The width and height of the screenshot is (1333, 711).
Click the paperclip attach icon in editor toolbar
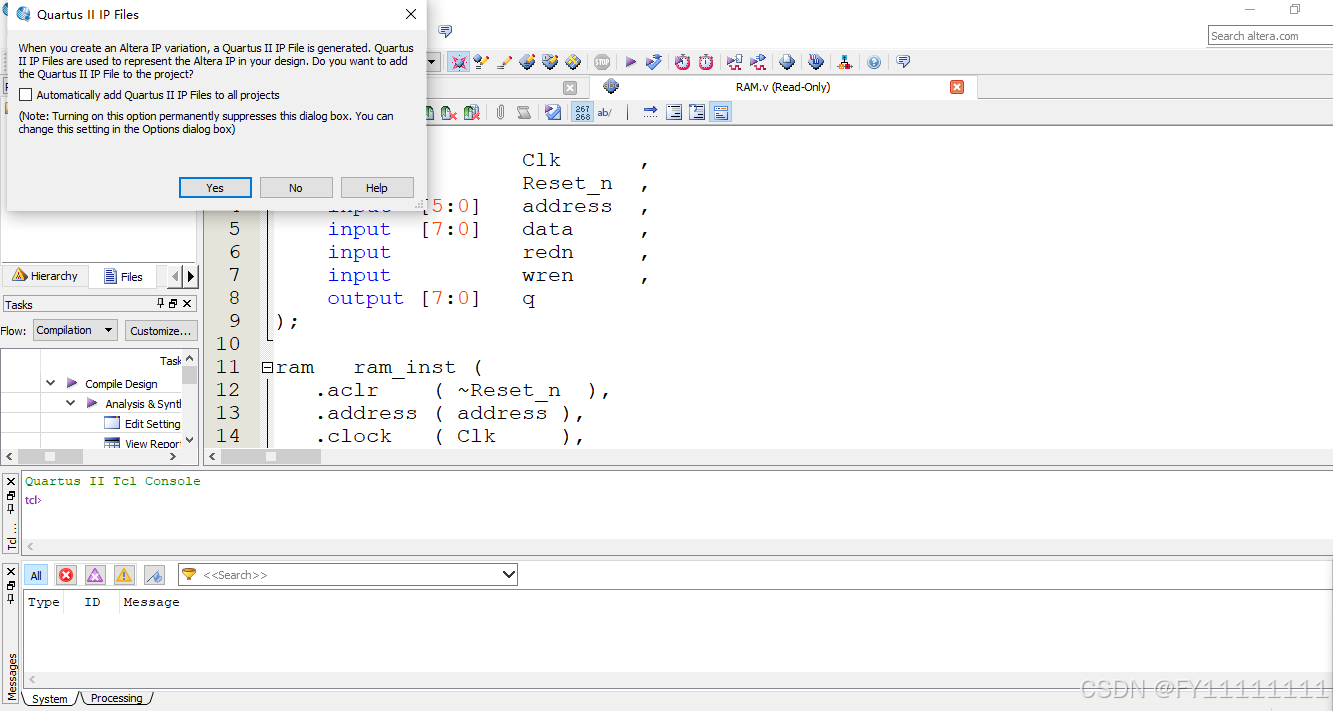coord(500,112)
